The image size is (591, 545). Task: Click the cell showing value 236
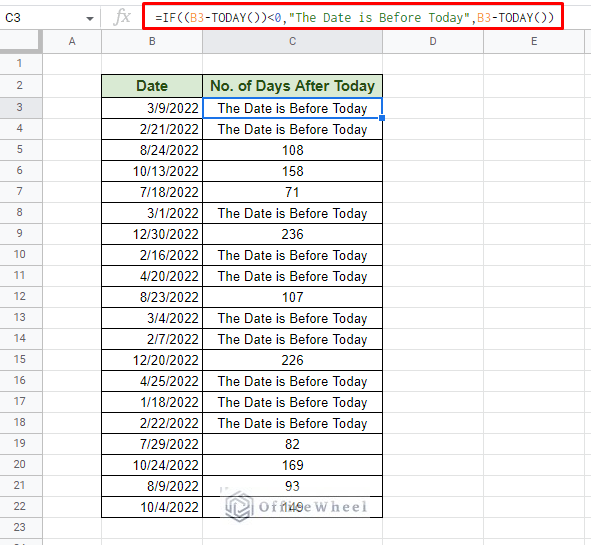pos(292,234)
